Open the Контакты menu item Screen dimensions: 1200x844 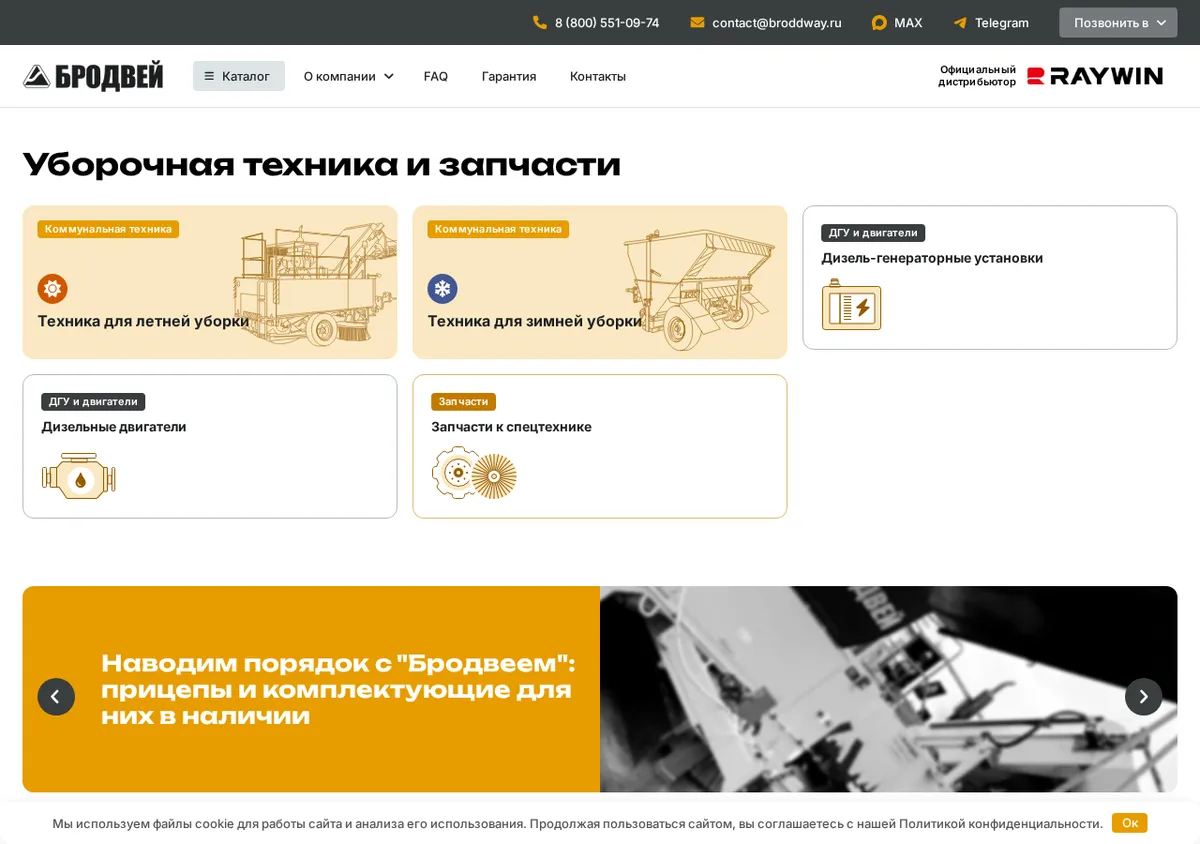click(598, 76)
